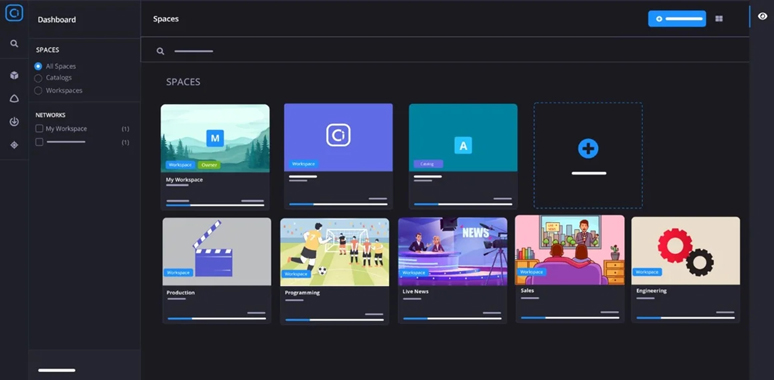This screenshot has width=774, height=380.
Task: Open the download icon in the sidebar
Action: tap(14, 121)
